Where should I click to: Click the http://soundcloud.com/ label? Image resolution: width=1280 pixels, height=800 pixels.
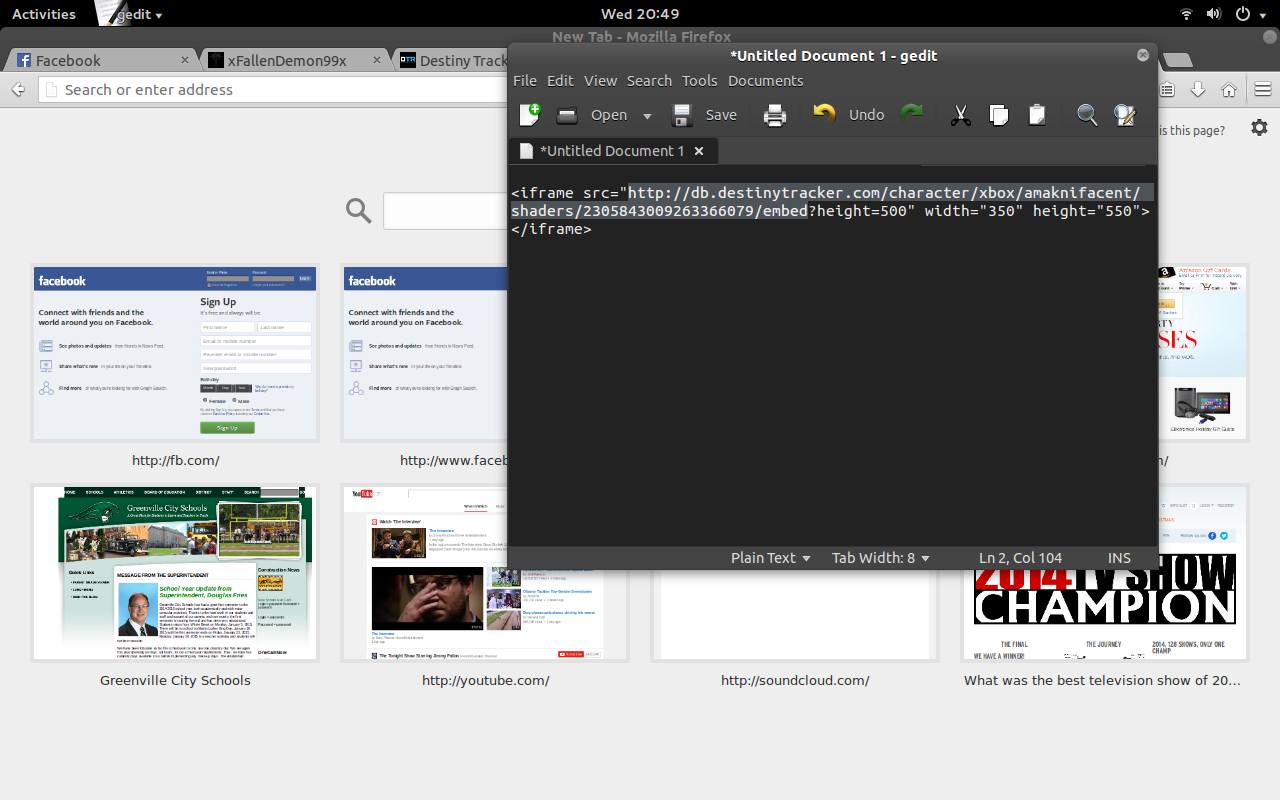(x=795, y=681)
